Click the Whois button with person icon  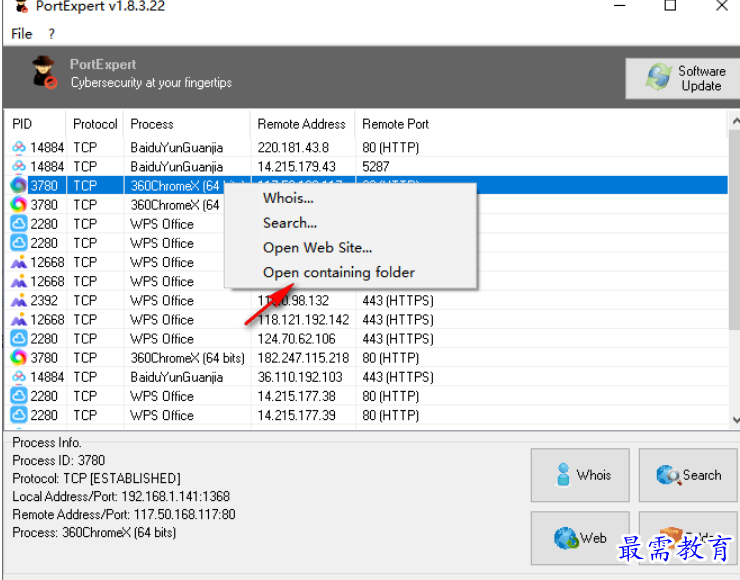click(578, 476)
